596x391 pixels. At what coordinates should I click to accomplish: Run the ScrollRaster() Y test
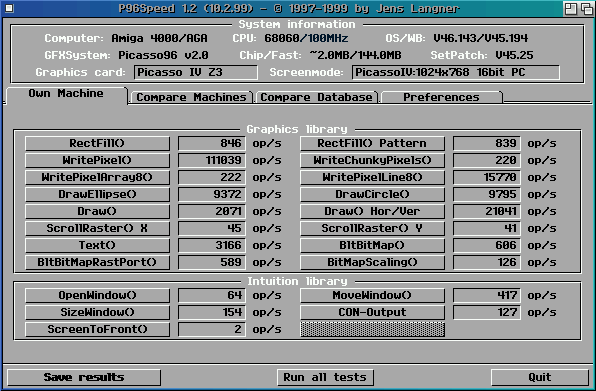pos(372,228)
